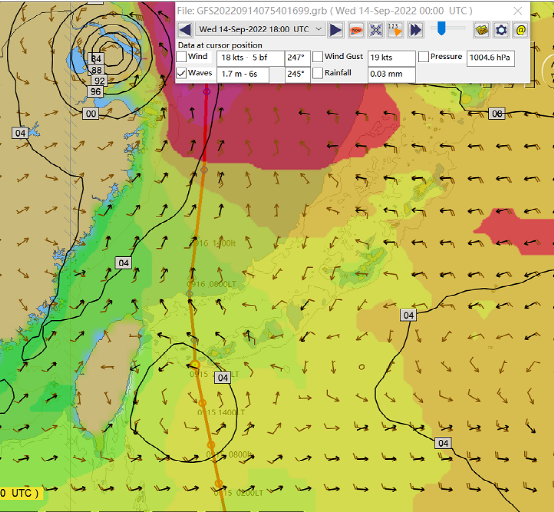Open GRIB settings gear icon
This screenshot has width=554, height=512.
click(x=501, y=29)
